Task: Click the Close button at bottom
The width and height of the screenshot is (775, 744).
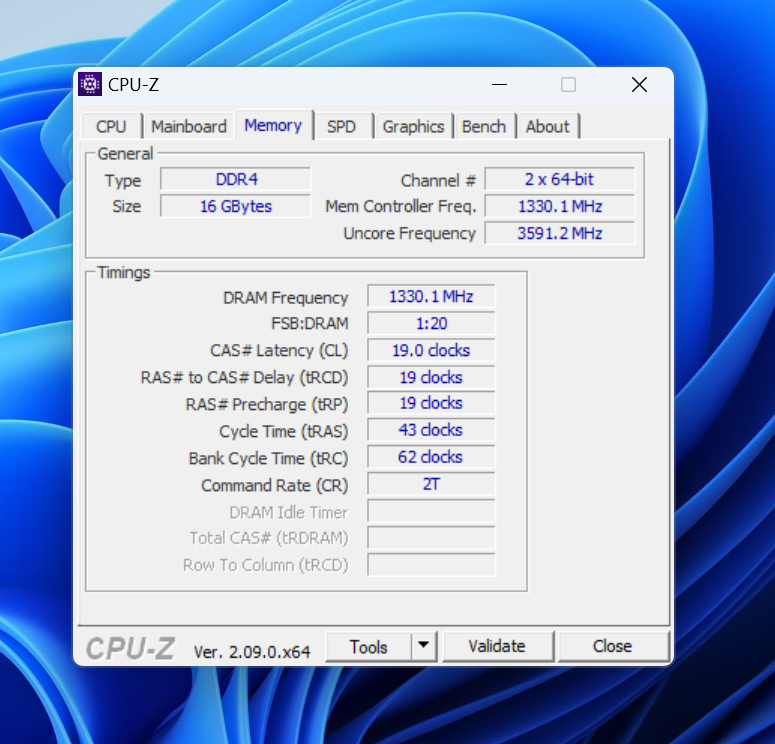Action: click(x=613, y=647)
